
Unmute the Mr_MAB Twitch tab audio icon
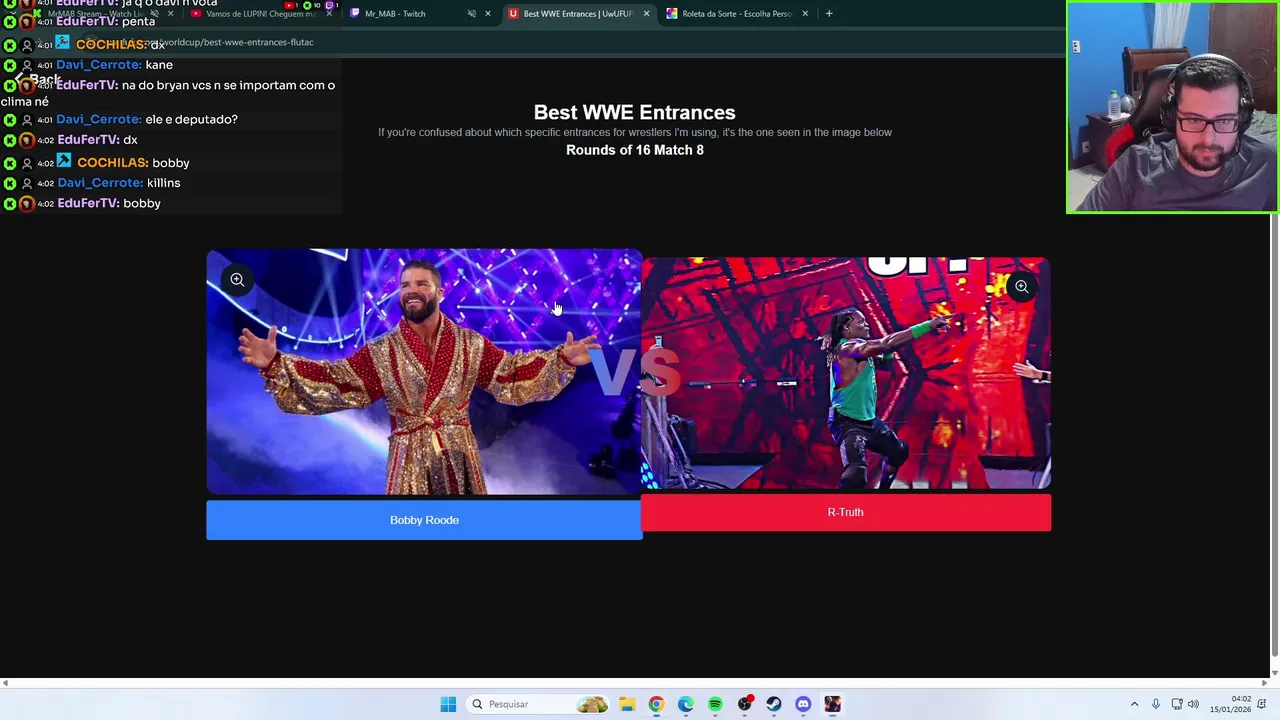click(472, 14)
